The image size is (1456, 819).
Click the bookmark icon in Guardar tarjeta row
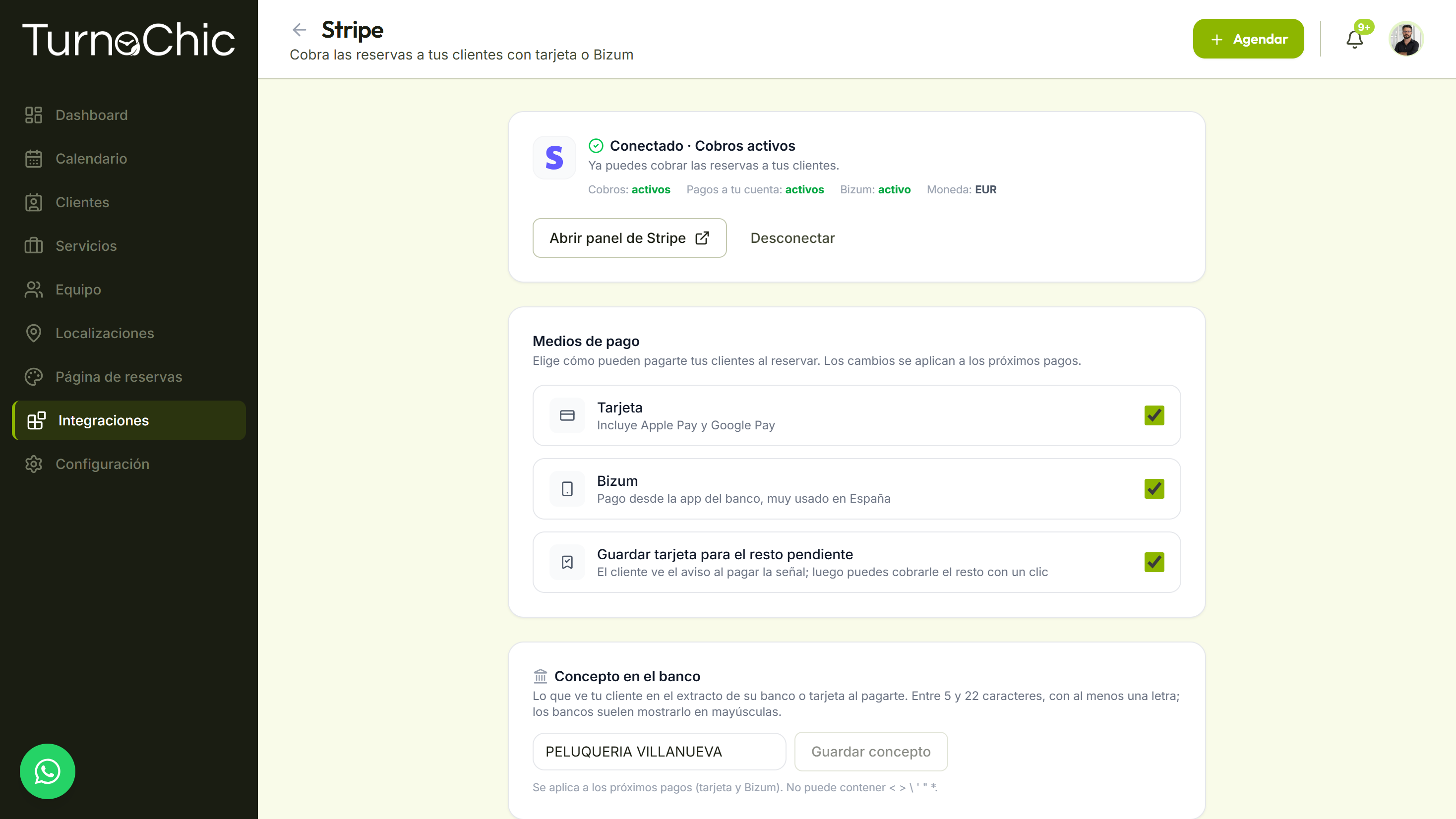point(567,562)
